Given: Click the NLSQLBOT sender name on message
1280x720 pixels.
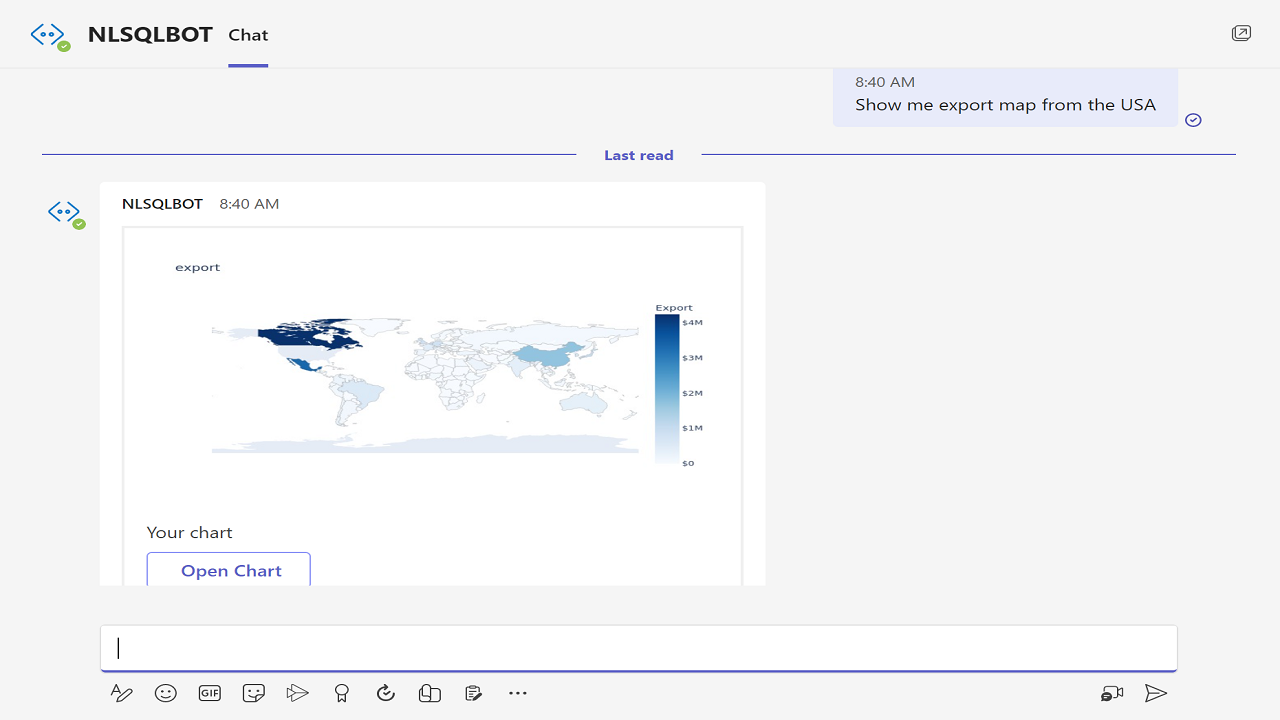Looking at the screenshot, I should point(162,204).
